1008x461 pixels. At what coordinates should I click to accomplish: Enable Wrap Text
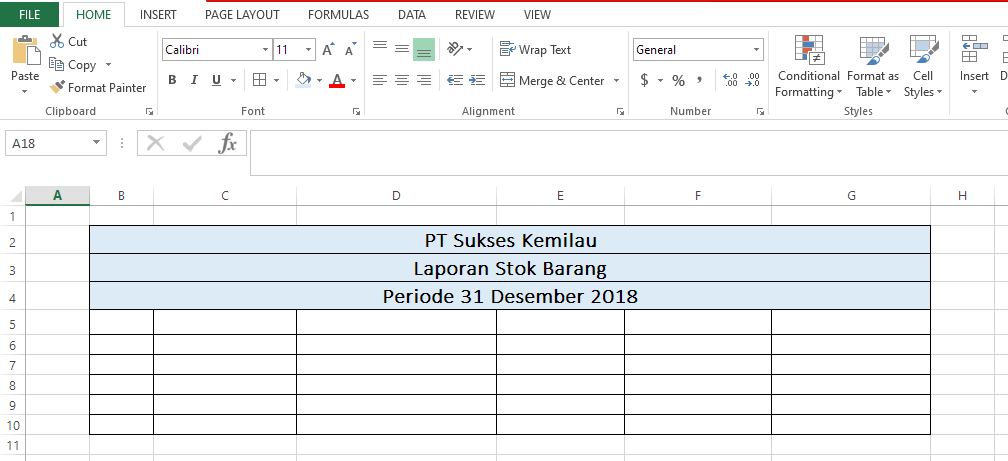pos(536,50)
